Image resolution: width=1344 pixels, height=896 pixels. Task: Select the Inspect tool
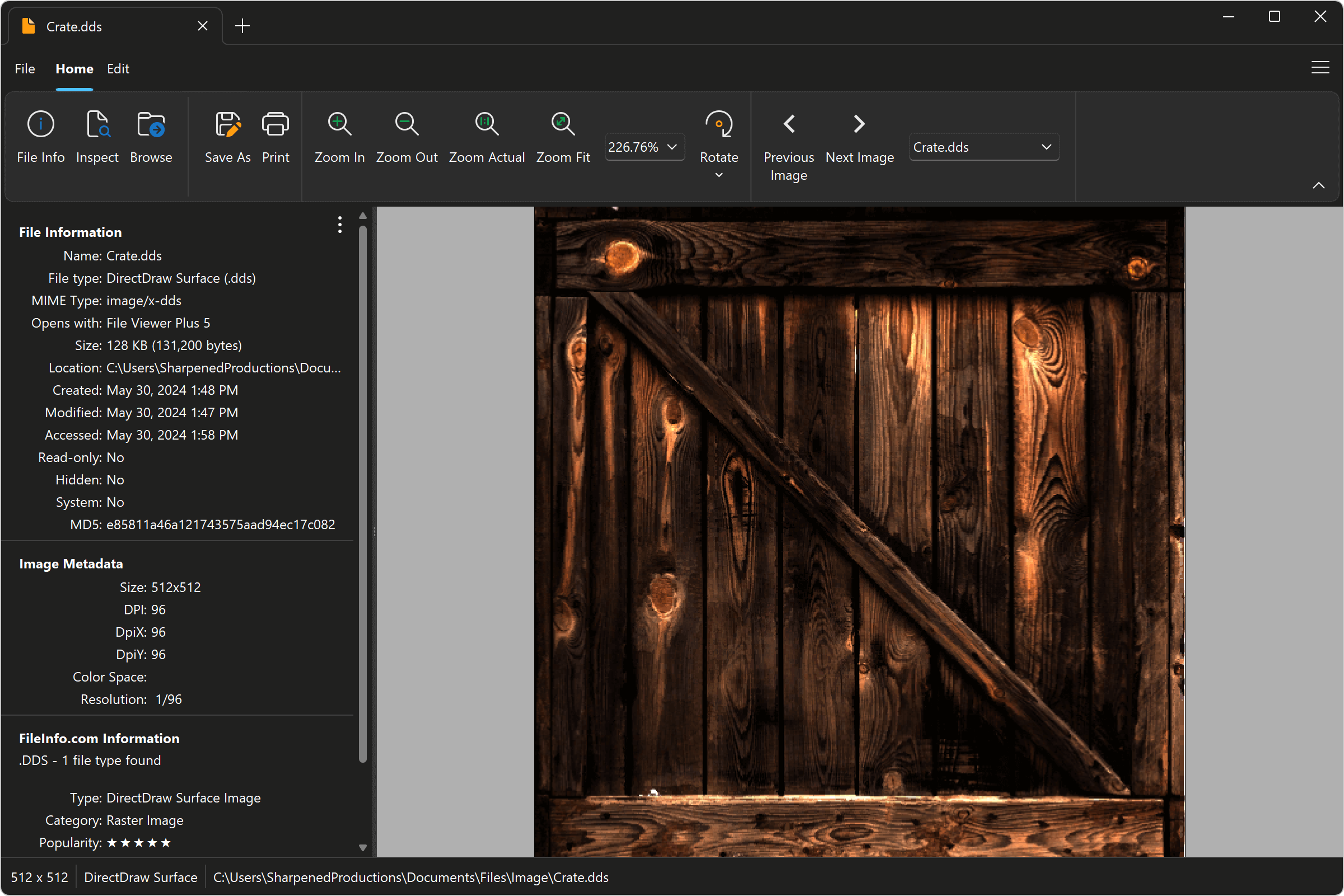click(x=96, y=137)
